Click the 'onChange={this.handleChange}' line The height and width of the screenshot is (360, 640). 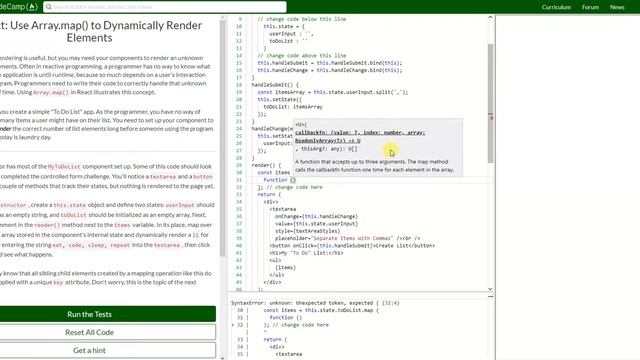(316, 216)
